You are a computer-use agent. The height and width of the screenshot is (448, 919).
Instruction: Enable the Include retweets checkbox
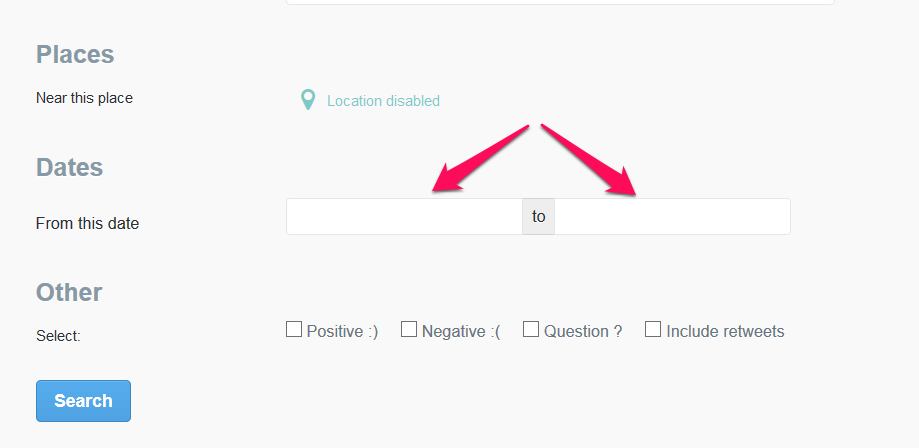[x=653, y=329]
